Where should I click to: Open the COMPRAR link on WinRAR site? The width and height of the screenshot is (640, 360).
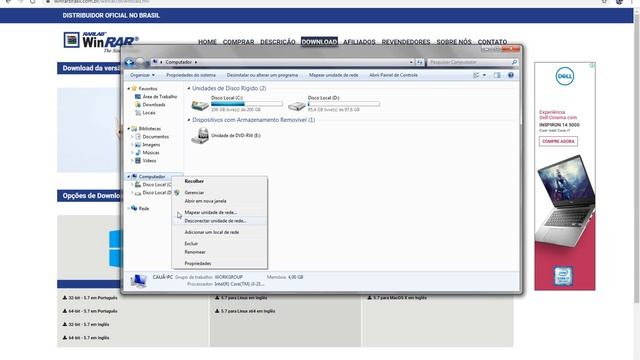pyautogui.click(x=238, y=42)
